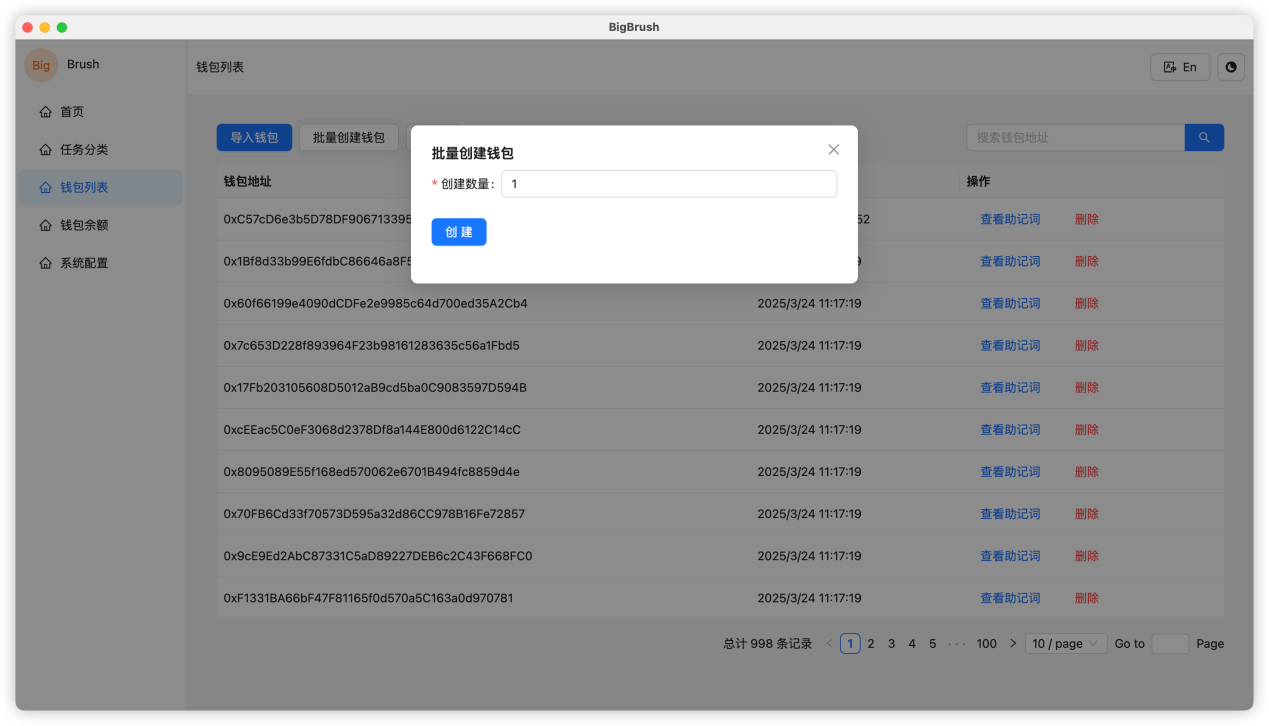Go to next page arrow

[x=1013, y=644]
